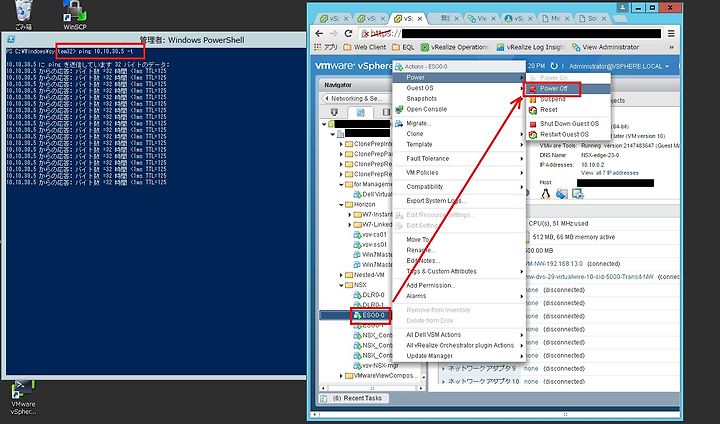The image size is (720, 424).
Task: Expand the Nested-VM folder
Action: click(x=341, y=275)
